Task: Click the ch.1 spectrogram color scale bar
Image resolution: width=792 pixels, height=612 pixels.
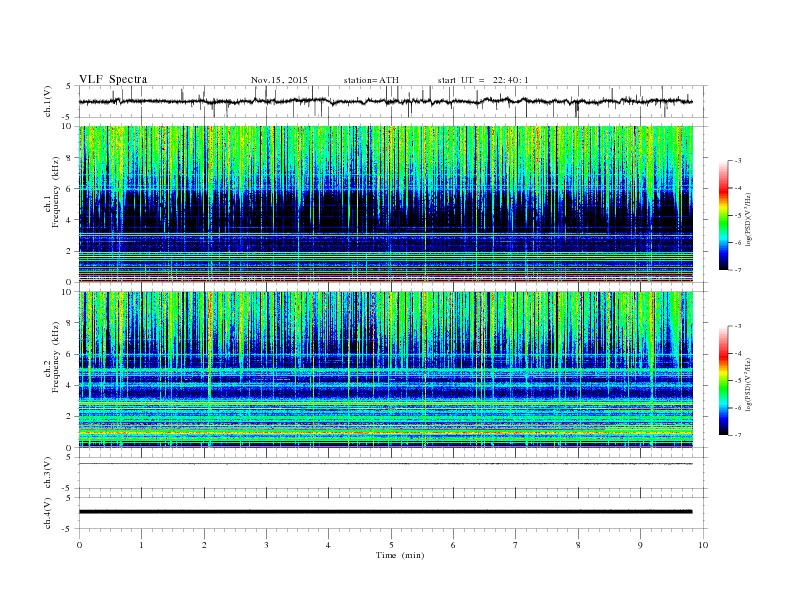Action: pyautogui.click(x=723, y=215)
